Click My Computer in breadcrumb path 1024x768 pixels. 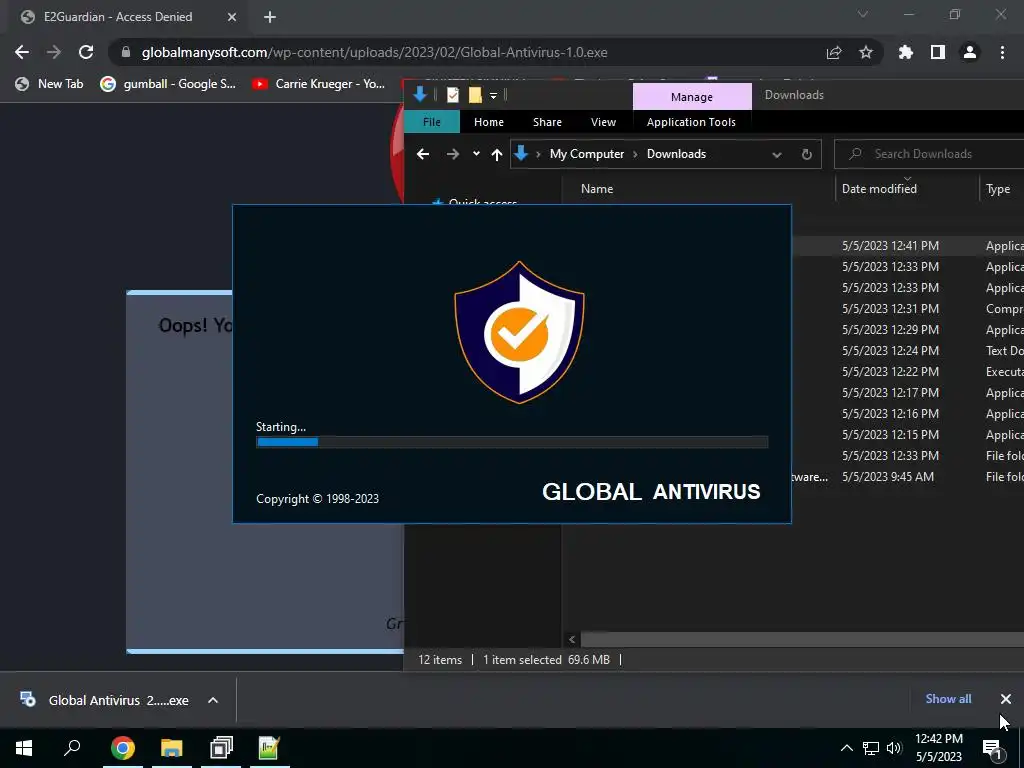click(586, 154)
